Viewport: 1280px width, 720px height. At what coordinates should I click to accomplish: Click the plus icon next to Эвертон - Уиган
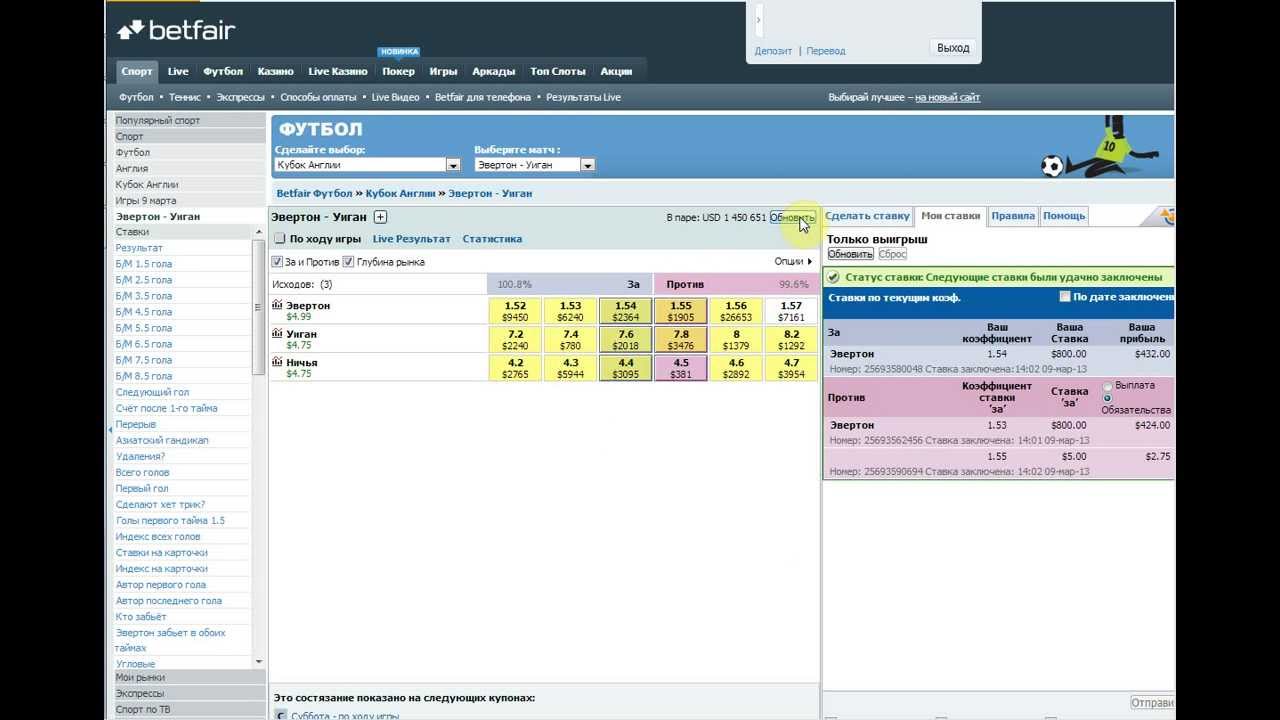[380, 217]
